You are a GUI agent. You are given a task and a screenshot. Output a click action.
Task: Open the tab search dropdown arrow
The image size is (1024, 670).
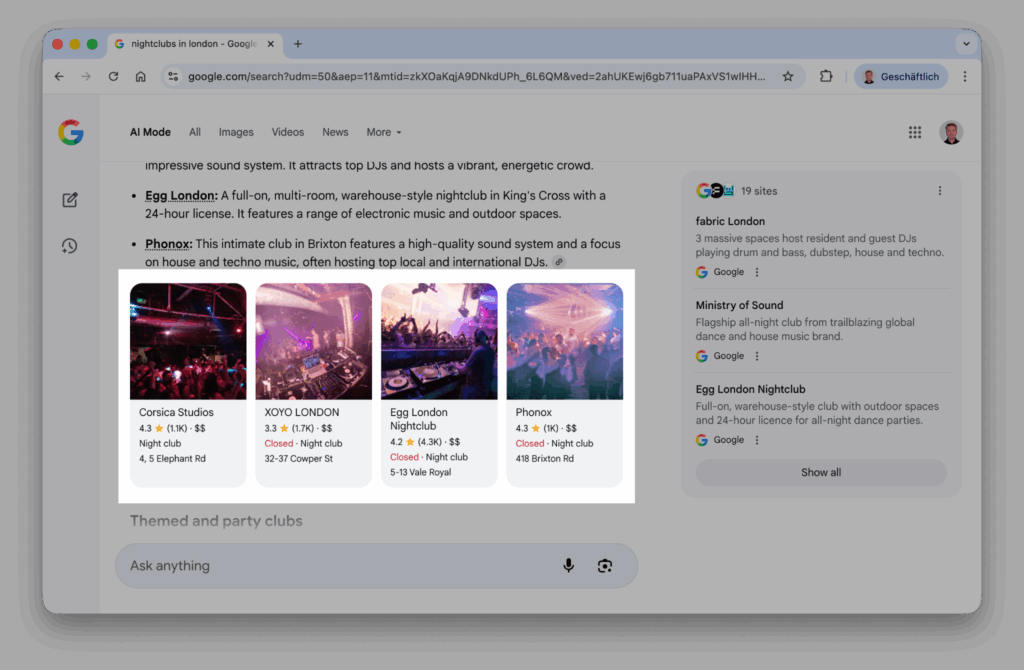point(965,44)
